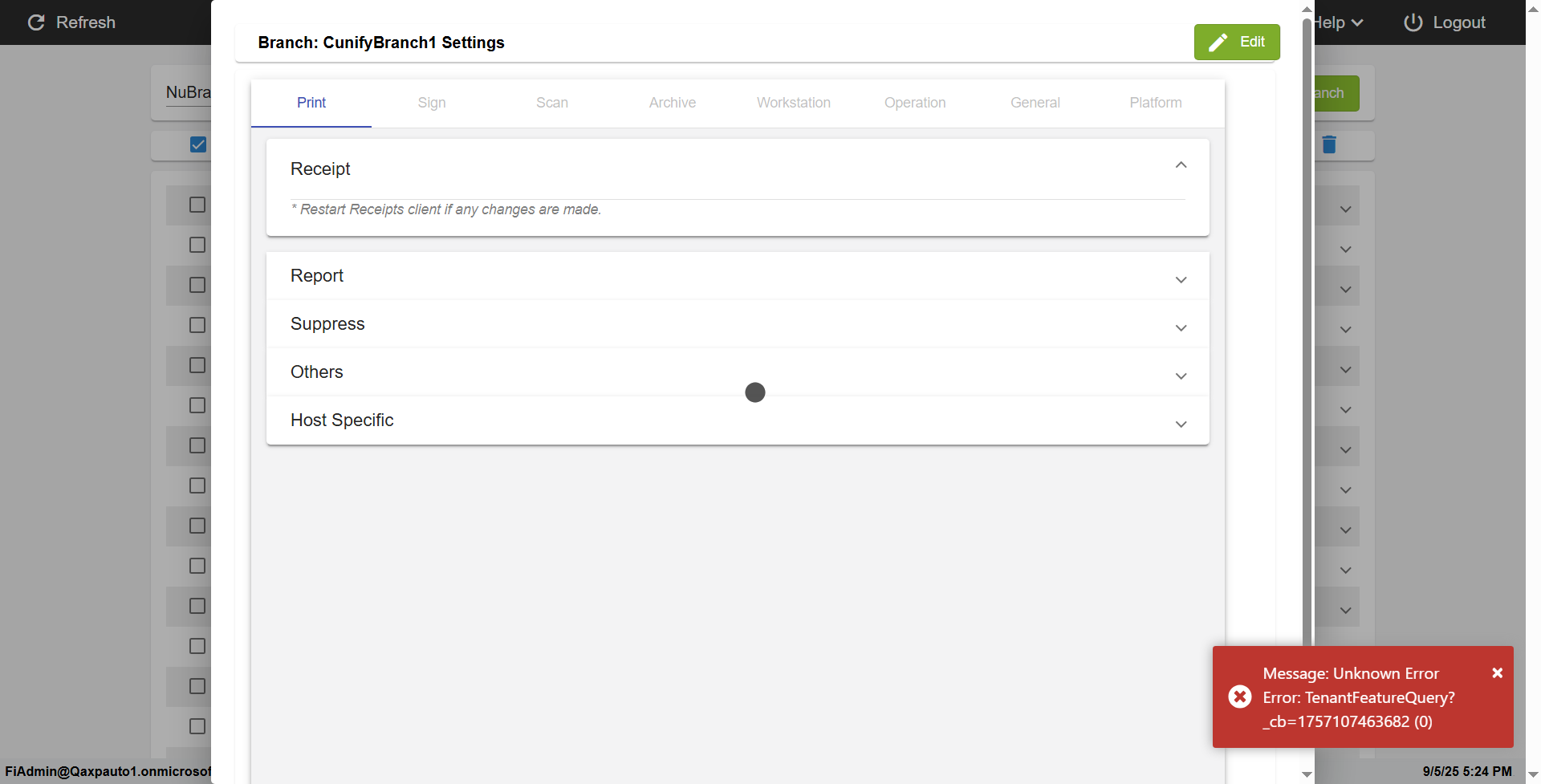Close the Unknown Error notification
This screenshot has height=784, width=1541.
1498,673
